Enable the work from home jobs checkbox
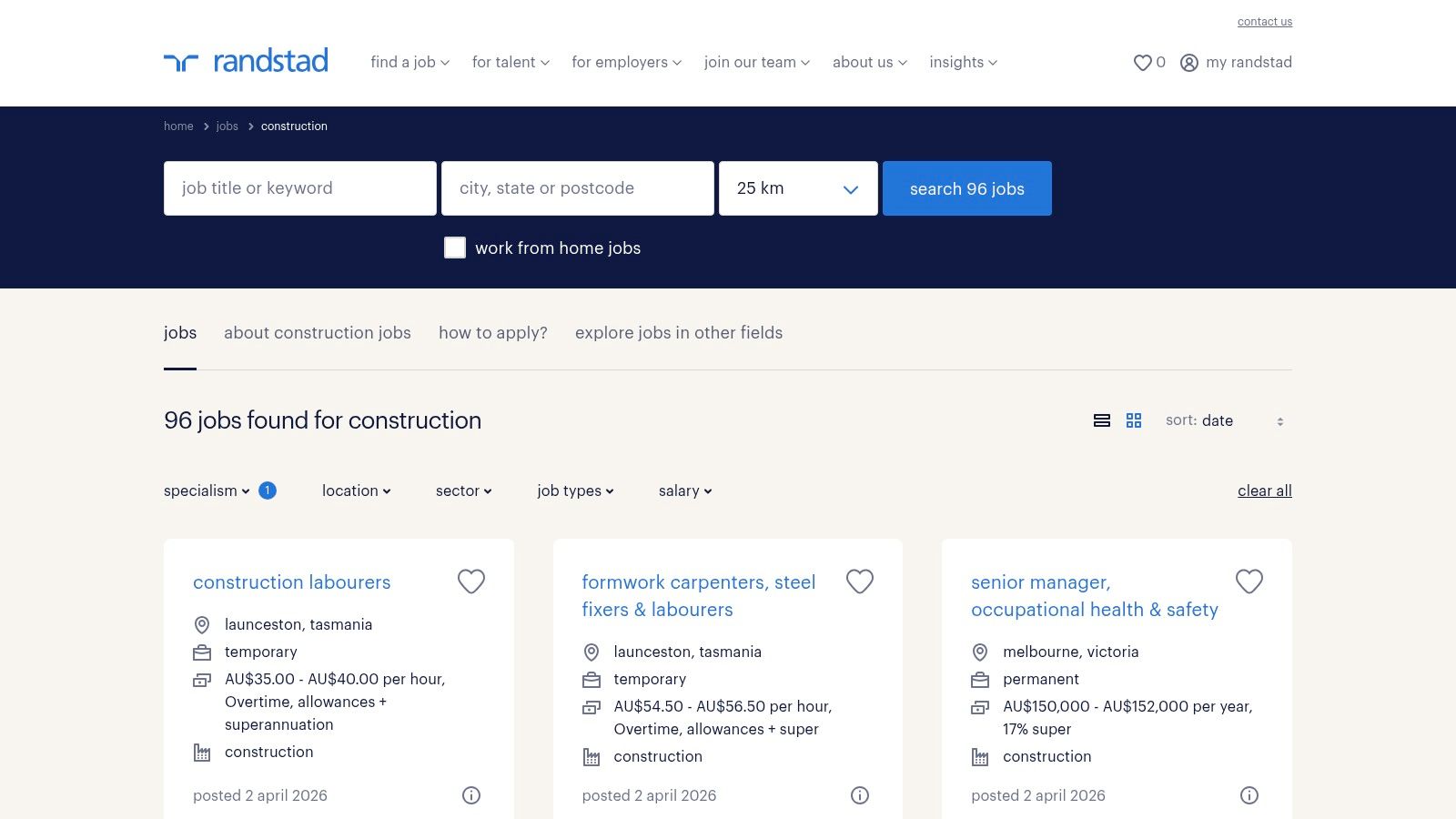 tap(454, 248)
